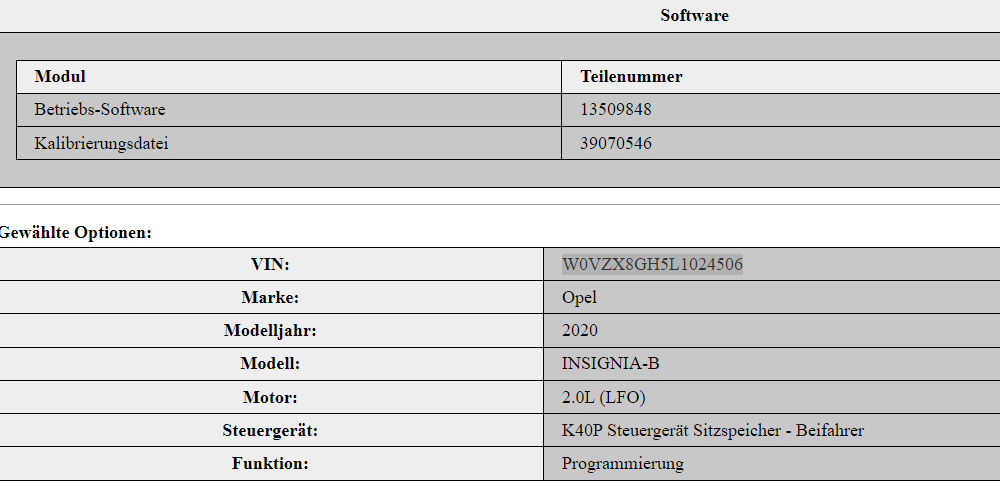
Task: Click the Steuergerät: row label
Action: coord(270,430)
